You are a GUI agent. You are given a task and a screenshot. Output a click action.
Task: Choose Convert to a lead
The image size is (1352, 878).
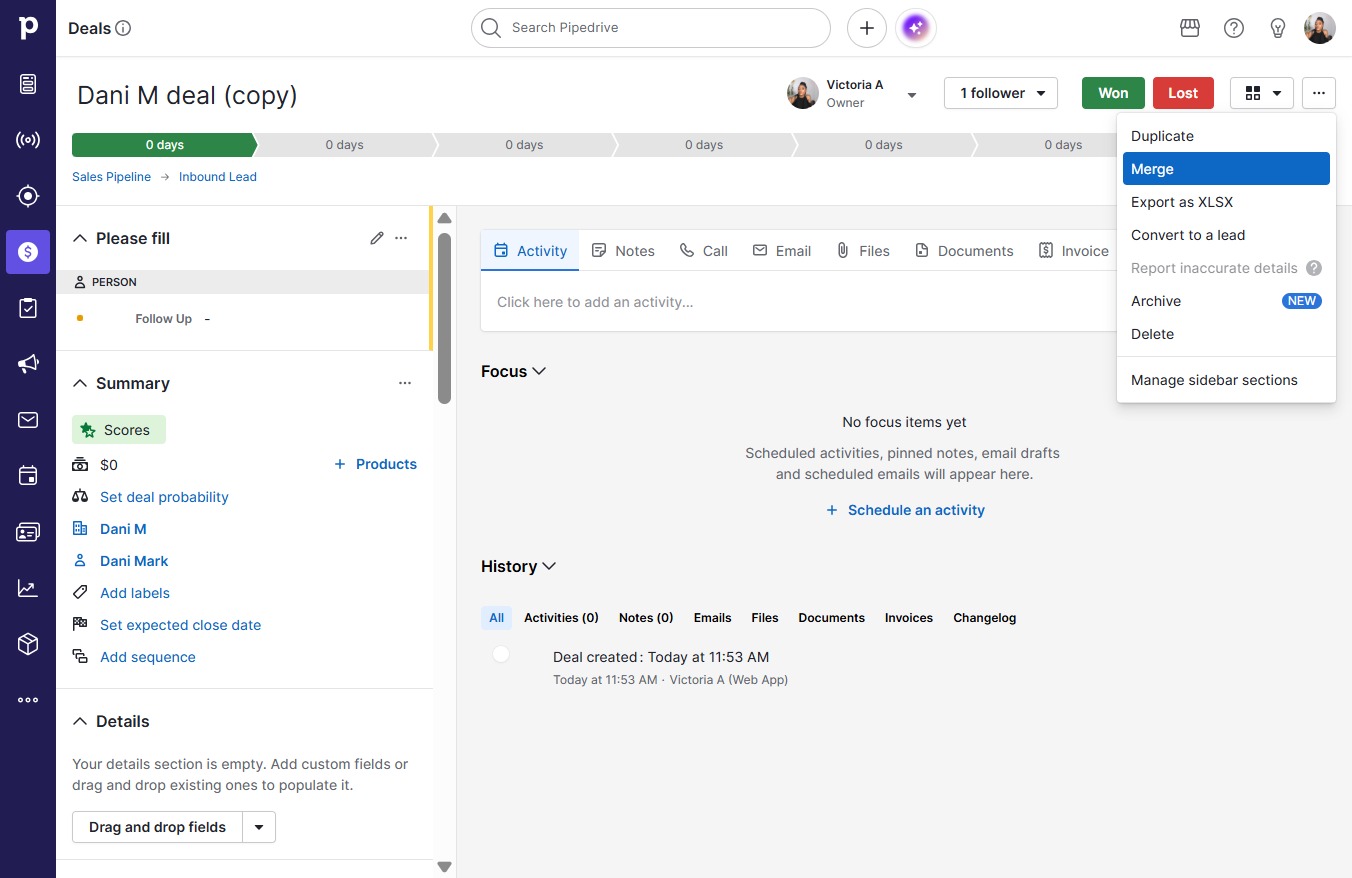(x=1226, y=235)
